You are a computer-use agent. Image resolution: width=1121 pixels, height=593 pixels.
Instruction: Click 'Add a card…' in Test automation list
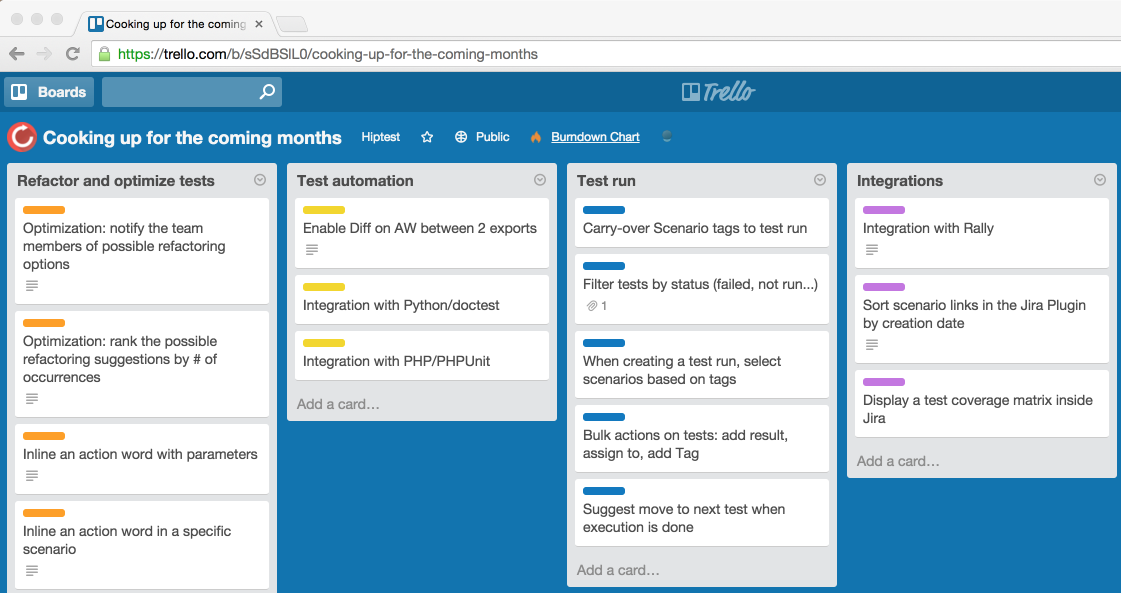click(338, 404)
